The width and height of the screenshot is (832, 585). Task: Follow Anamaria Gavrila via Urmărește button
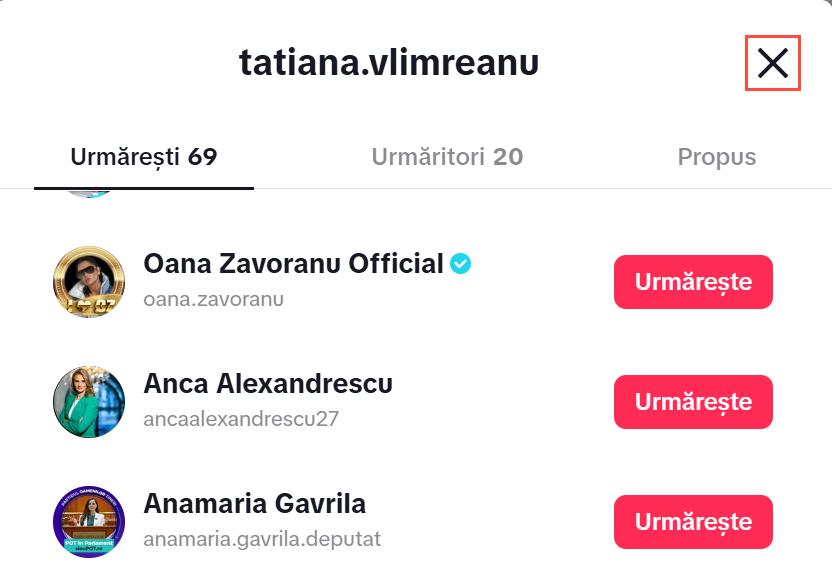point(693,522)
